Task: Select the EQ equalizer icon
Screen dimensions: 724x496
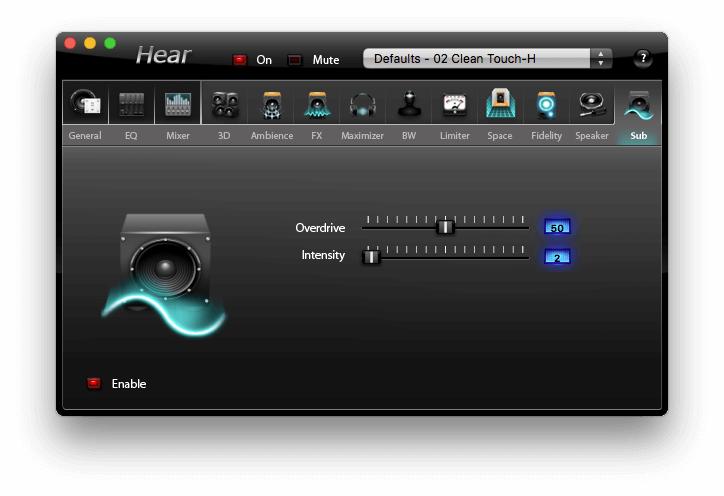Action: [x=131, y=104]
